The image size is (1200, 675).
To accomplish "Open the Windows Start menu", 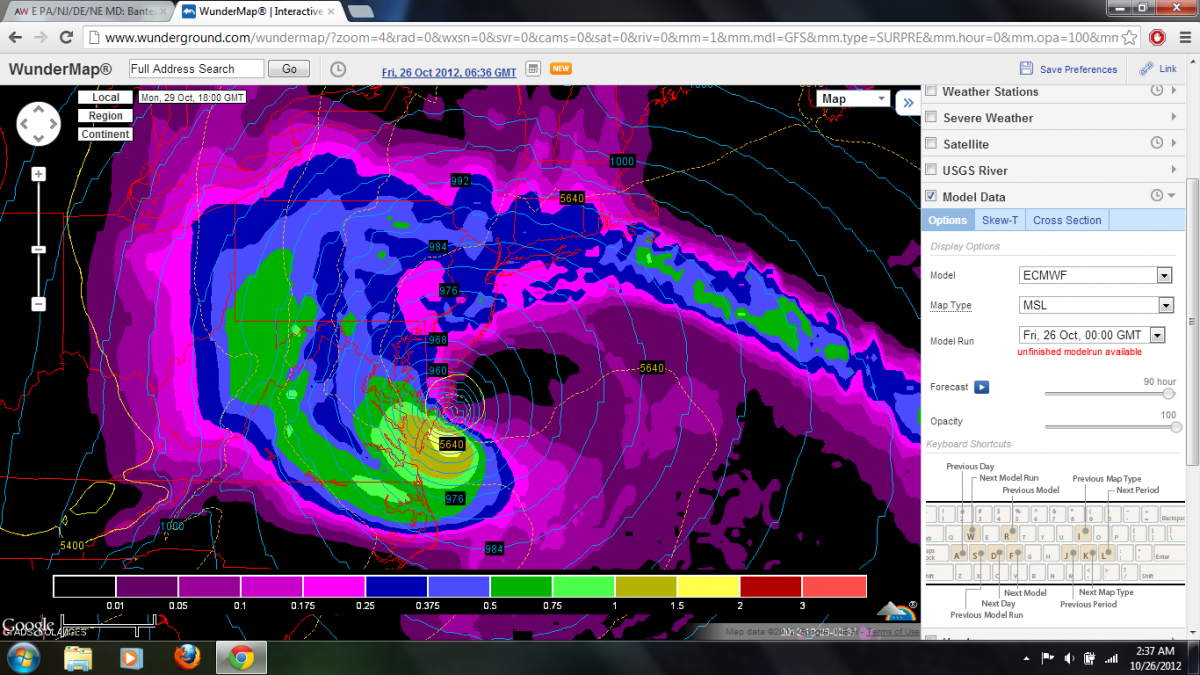I will point(22,658).
